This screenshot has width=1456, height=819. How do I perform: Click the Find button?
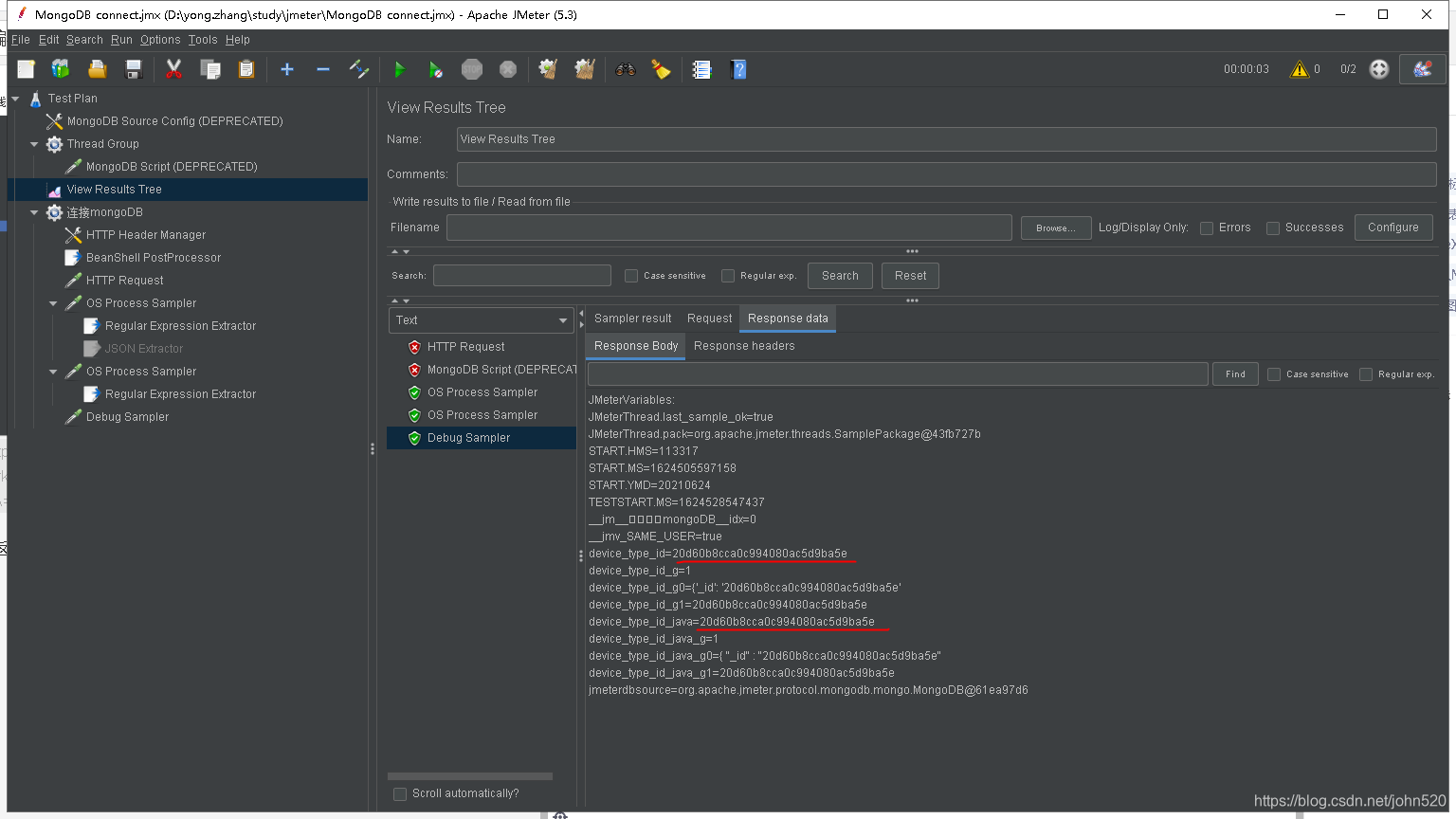1235,374
